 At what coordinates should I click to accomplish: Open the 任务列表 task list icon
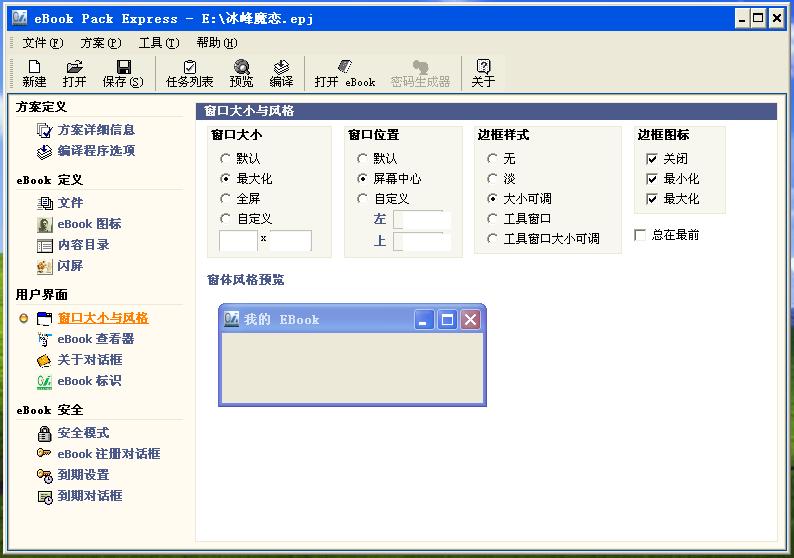click(x=190, y=66)
